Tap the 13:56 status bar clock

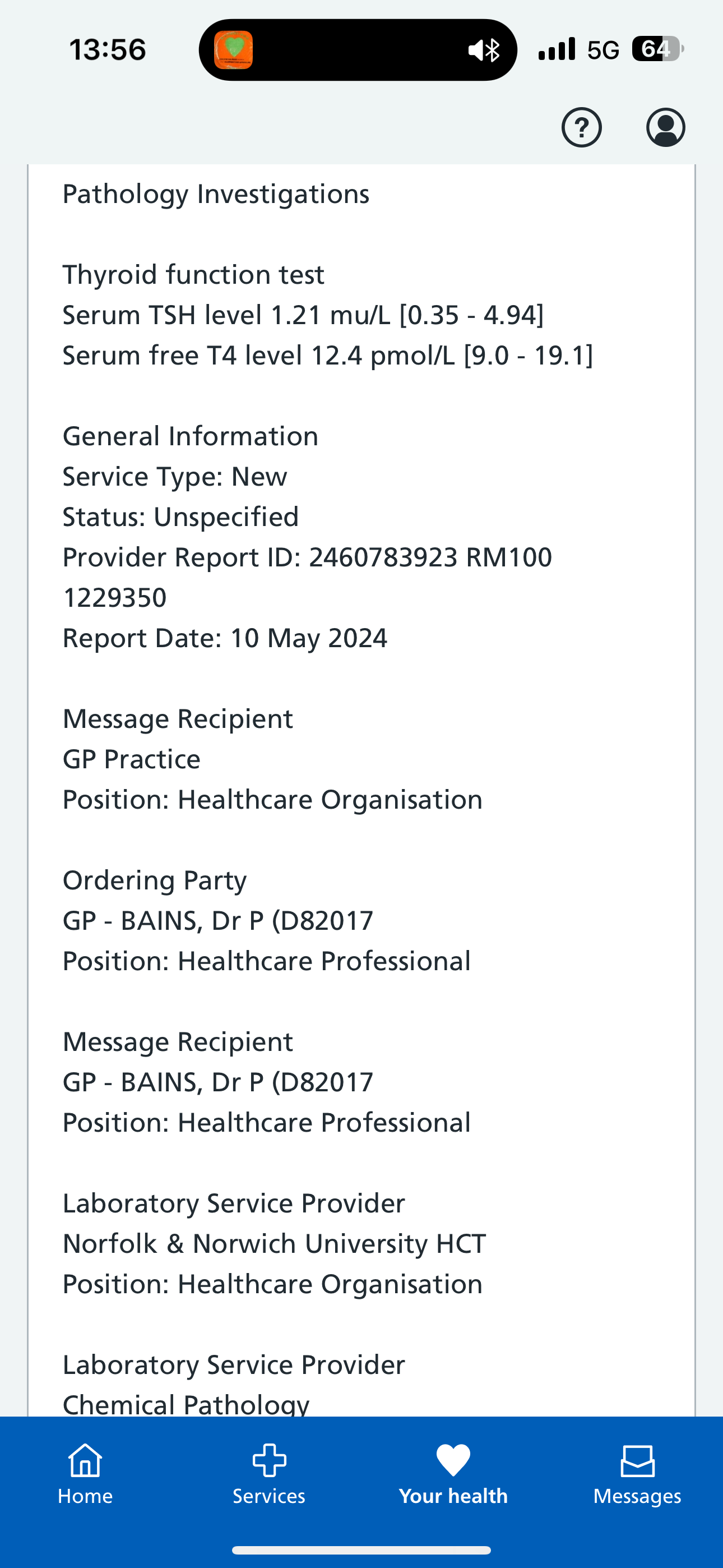pos(108,49)
